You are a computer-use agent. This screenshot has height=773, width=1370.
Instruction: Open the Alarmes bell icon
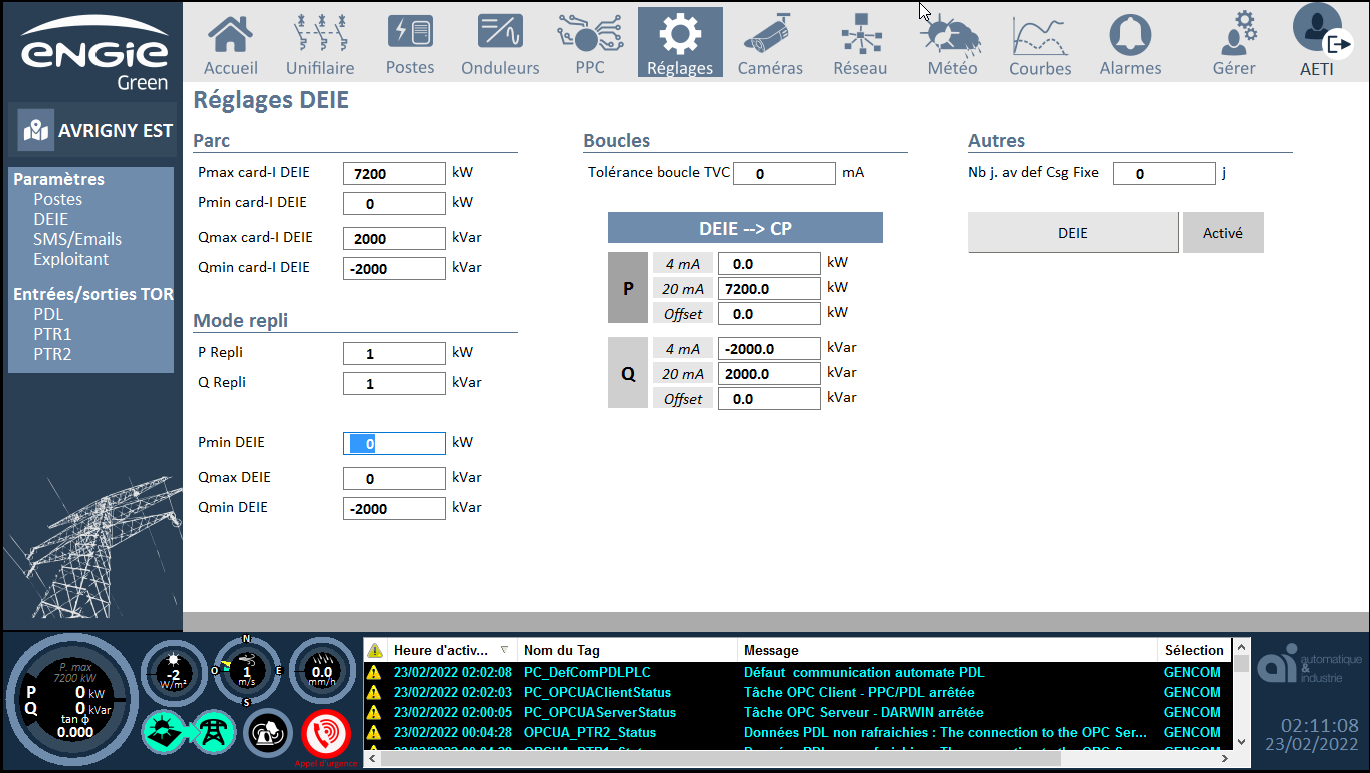(1130, 44)
